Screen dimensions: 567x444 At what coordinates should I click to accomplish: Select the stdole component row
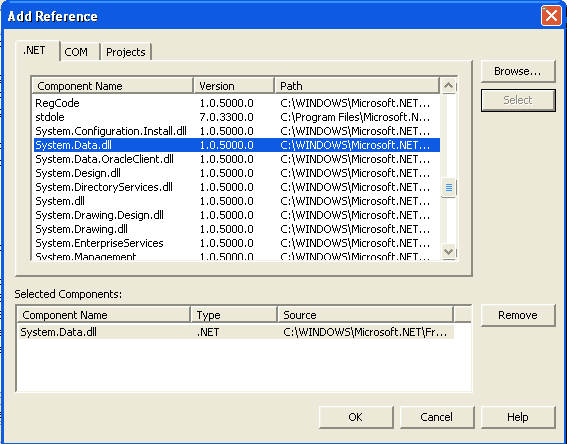237,117
